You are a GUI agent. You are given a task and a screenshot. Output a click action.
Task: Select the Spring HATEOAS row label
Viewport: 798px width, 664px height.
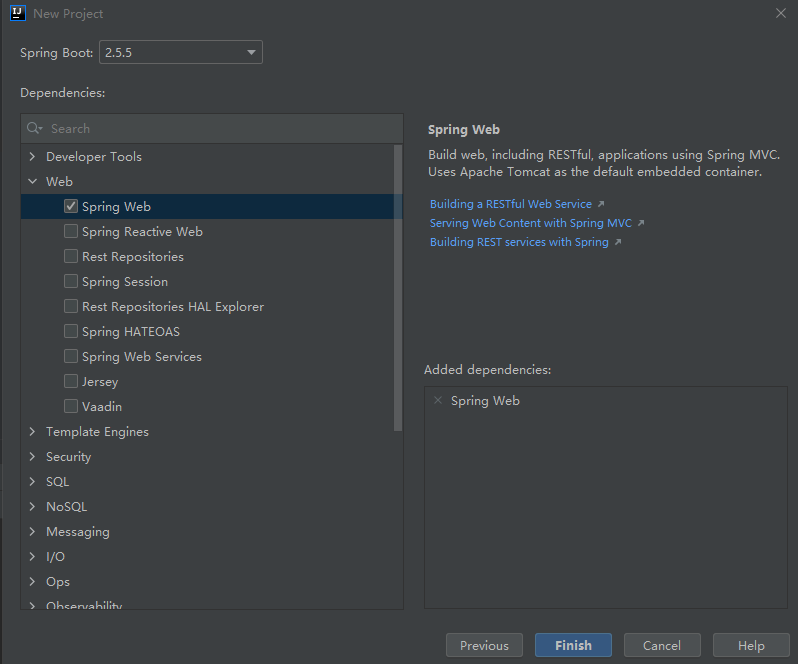pyautogui.click(x=131, y=332)
